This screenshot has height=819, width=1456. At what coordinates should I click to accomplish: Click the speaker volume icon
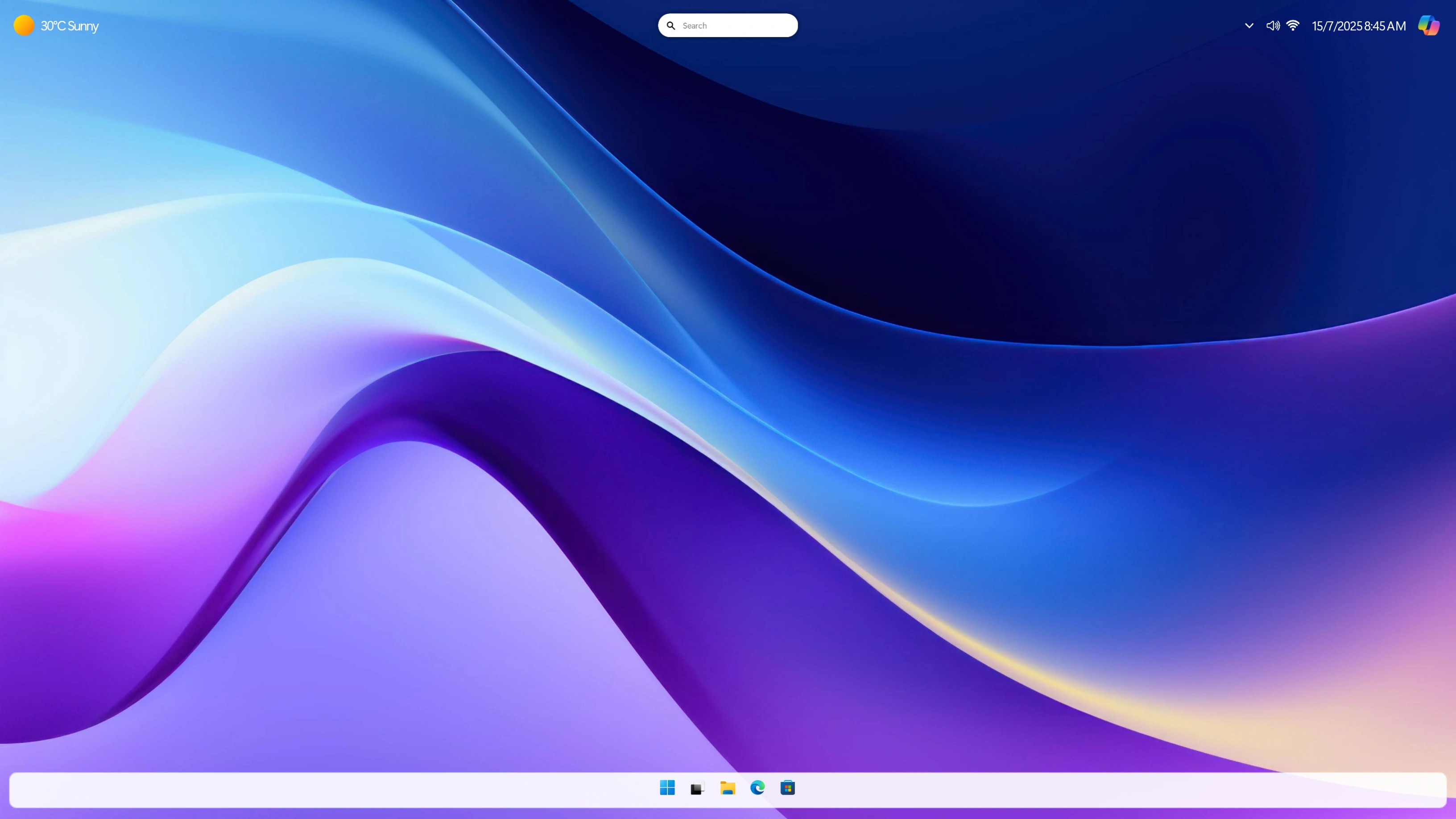tap(1272, 25)
